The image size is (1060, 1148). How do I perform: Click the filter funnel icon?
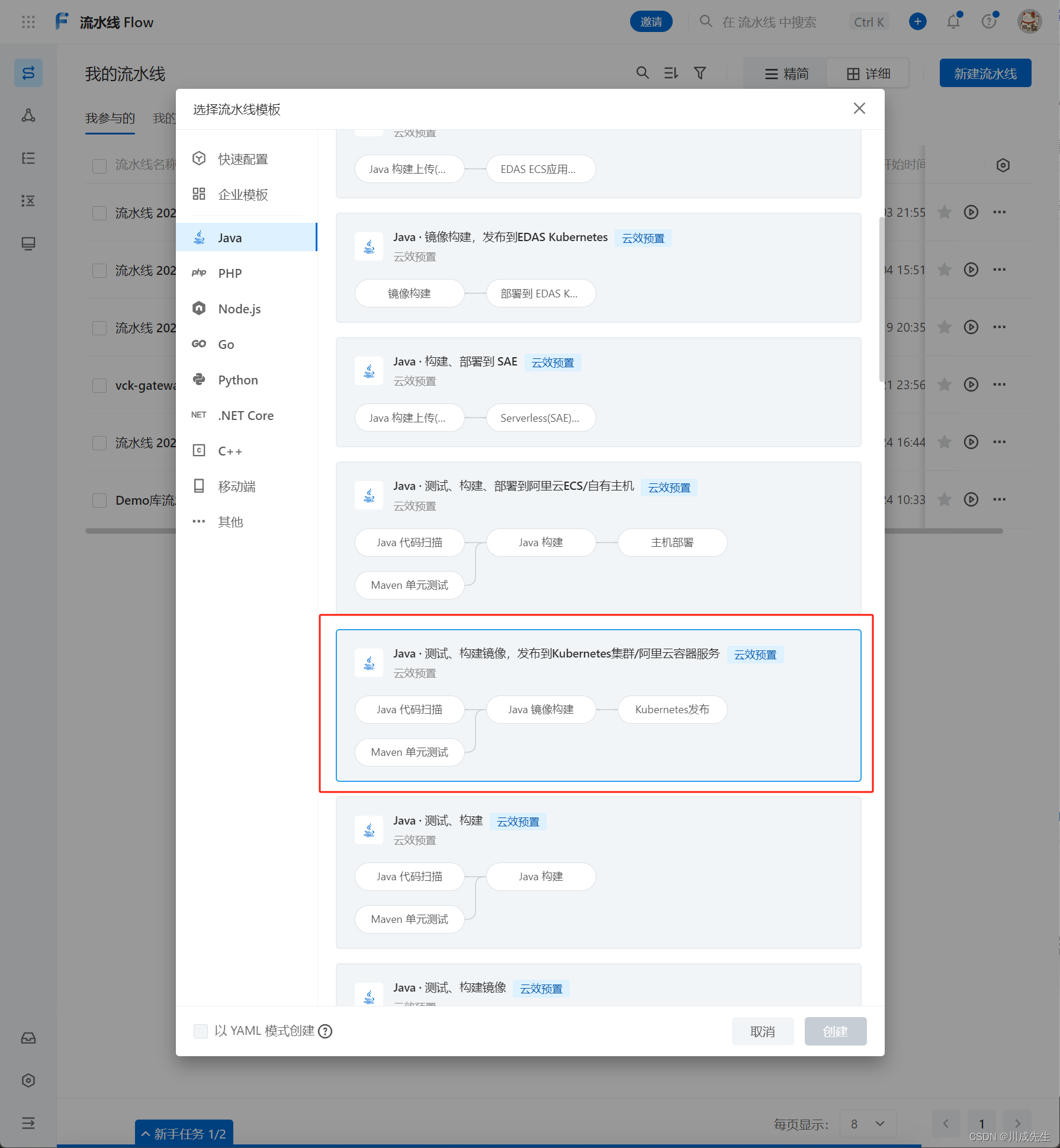[700, 73]
